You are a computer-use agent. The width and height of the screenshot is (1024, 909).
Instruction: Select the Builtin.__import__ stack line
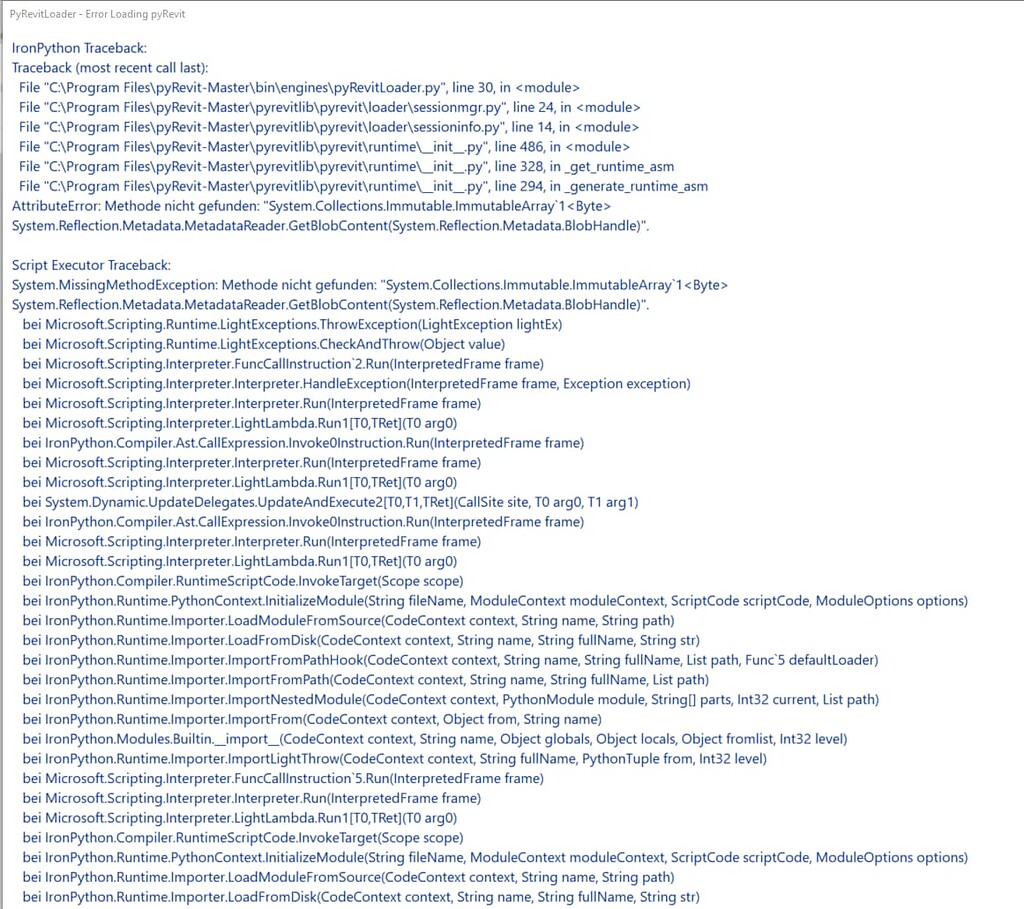[435, 739]
